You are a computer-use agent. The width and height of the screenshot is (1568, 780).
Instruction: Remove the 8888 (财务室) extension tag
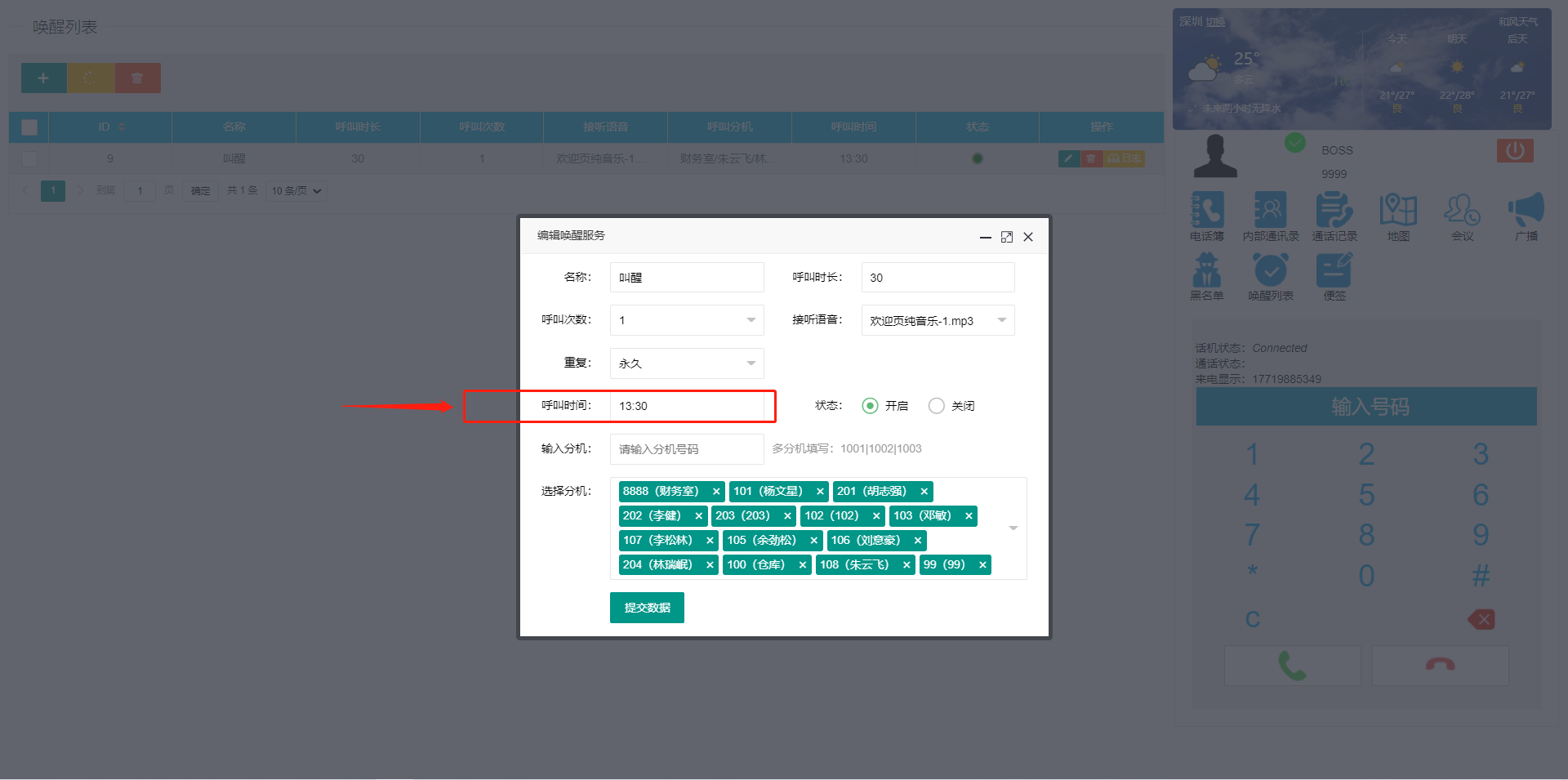716,492
